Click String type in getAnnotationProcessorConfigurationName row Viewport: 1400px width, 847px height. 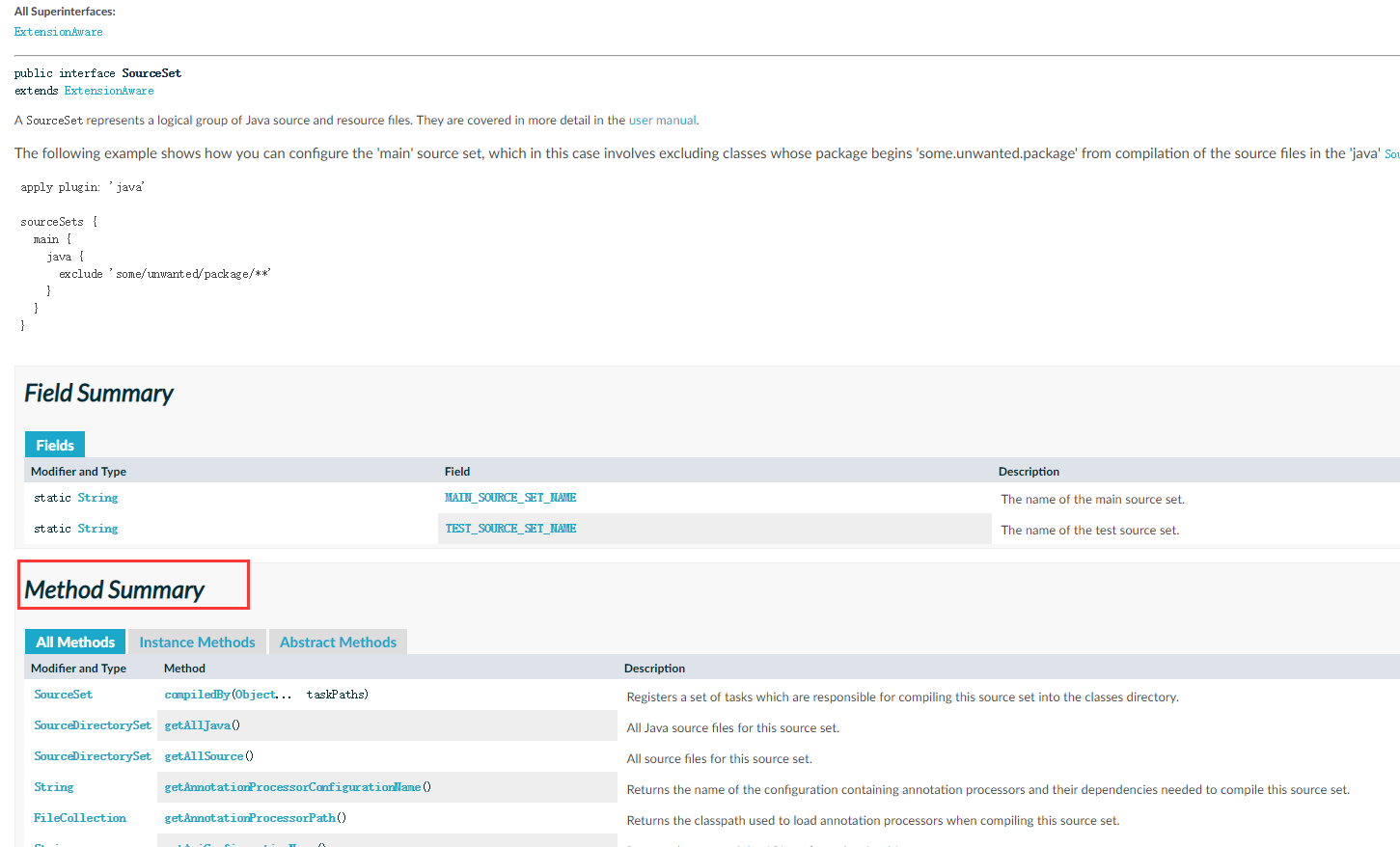54,787
